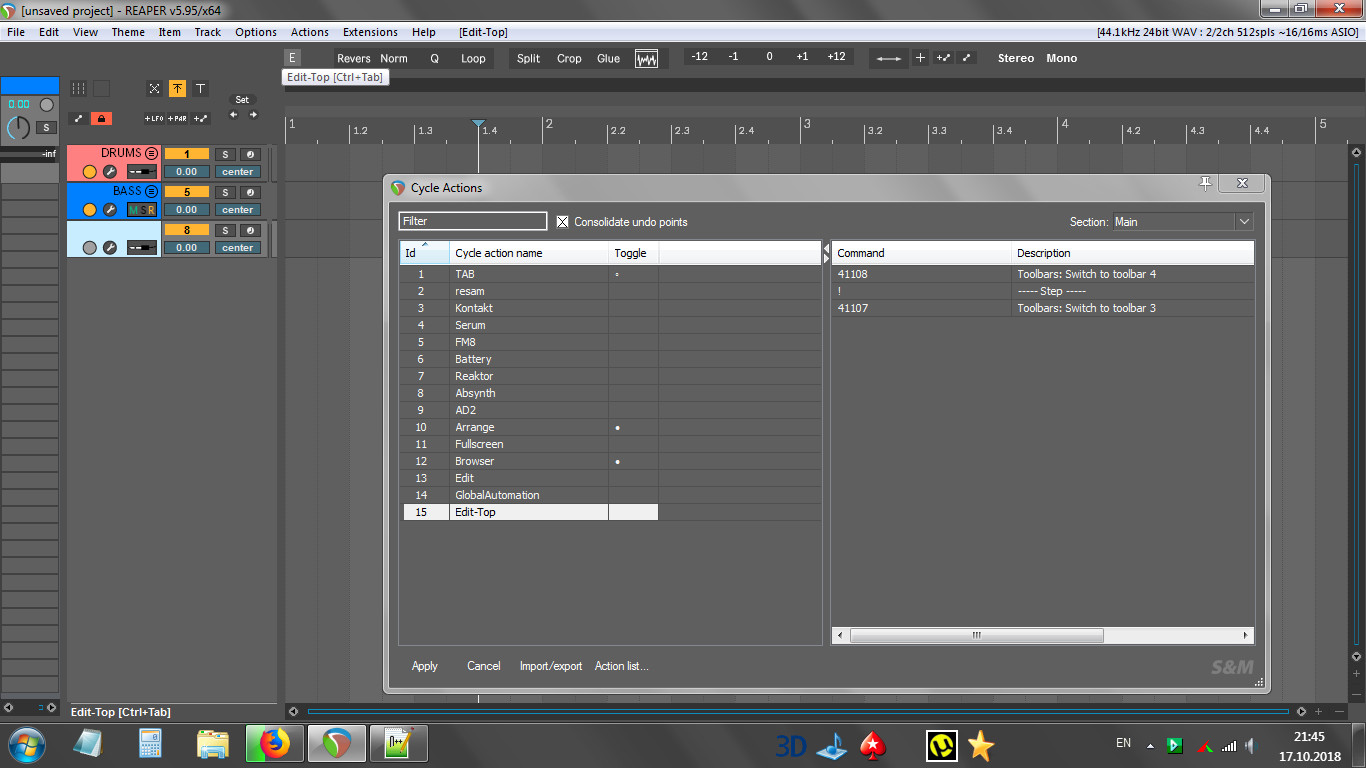This screenshot has height=768, width=1366.
Task: Open FX wrench on DRUMS track
Action: click(110, 172)
